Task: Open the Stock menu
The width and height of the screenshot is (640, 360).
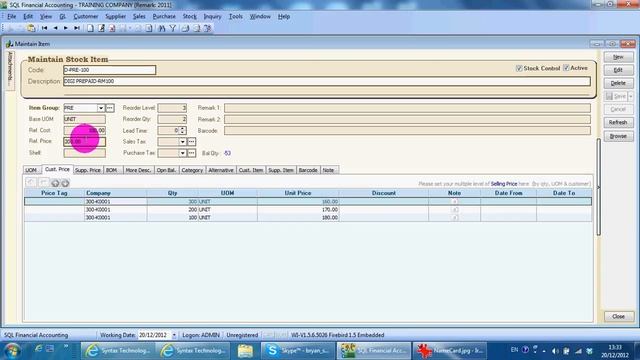Action: (x=189, y=16)
